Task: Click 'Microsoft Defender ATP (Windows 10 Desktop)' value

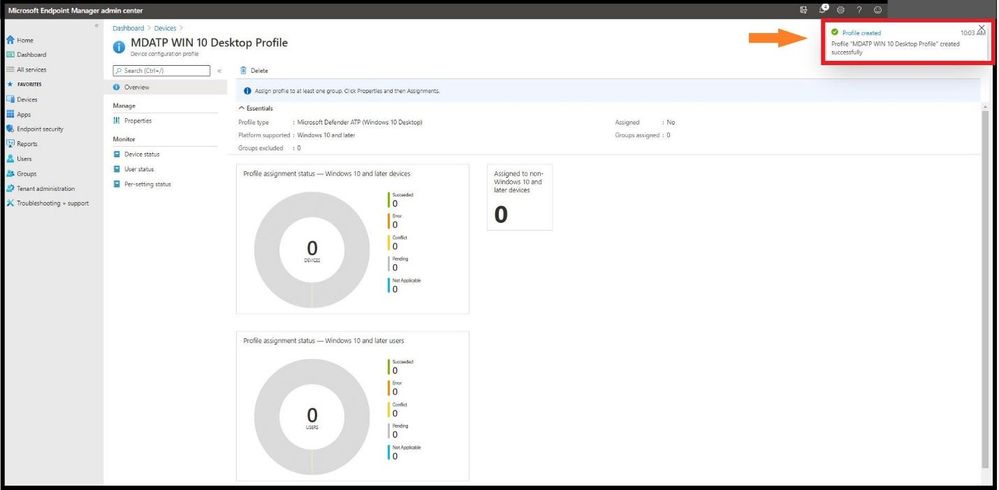Action: [x=360, y=122]
